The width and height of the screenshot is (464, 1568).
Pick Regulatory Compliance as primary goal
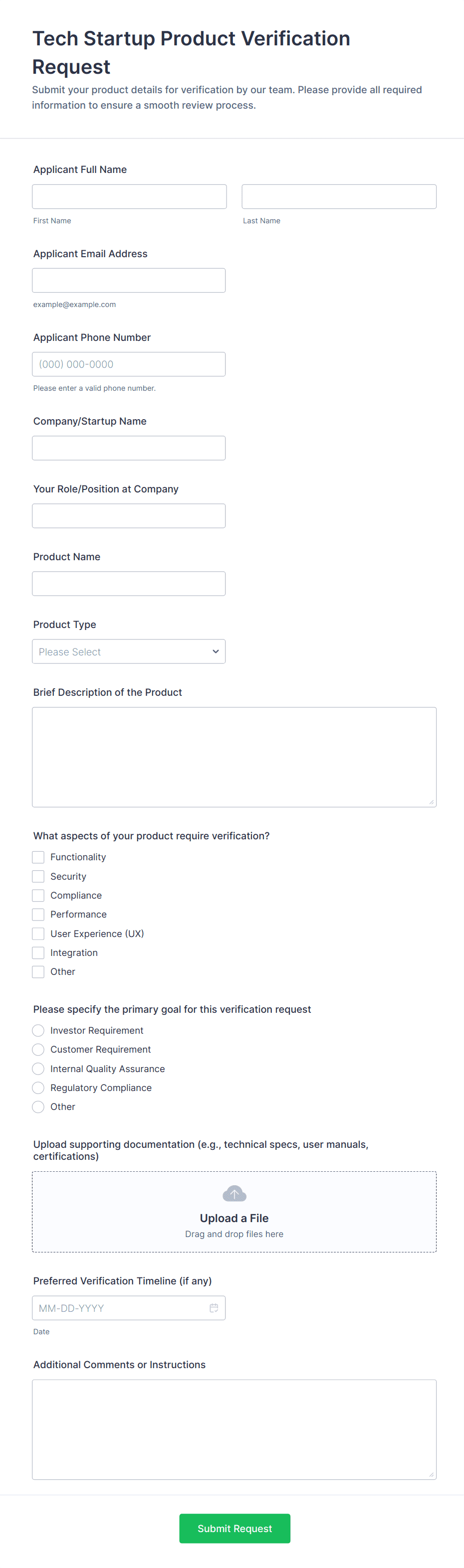coord(38,1087)
